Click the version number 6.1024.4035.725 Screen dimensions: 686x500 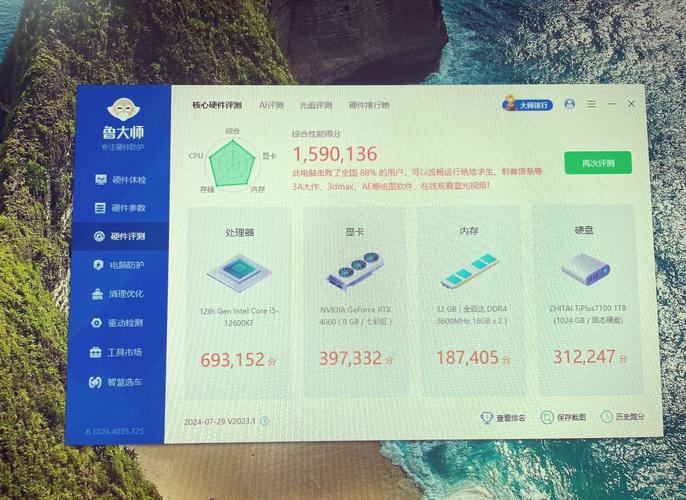[x=115, y=431]
